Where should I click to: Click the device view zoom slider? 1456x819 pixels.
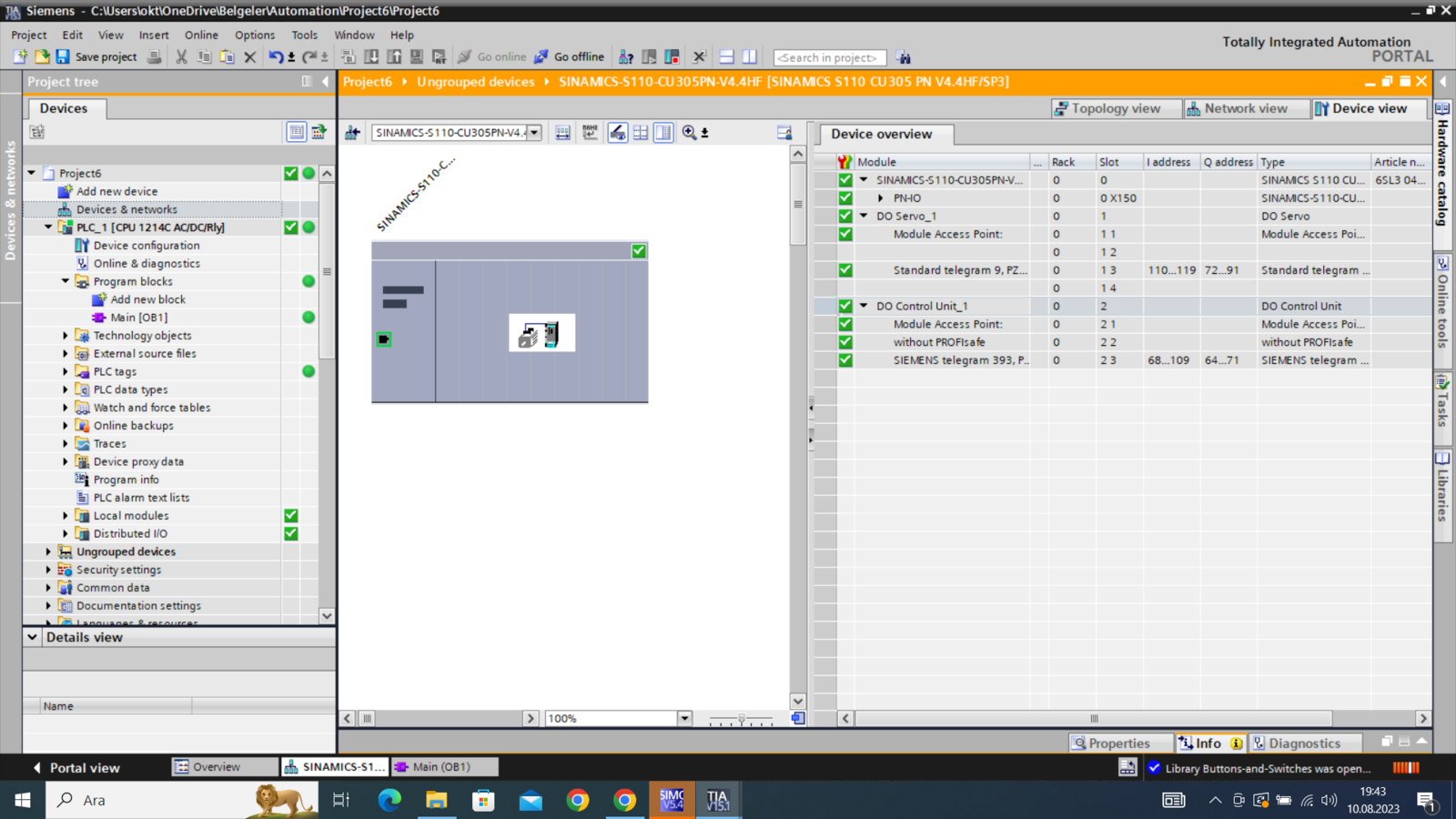pos(741,719)
